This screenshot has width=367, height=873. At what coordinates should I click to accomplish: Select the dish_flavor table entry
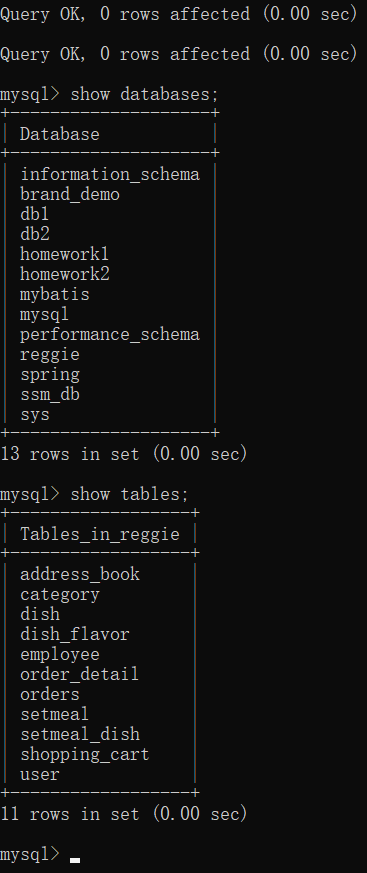click(75, 634)
